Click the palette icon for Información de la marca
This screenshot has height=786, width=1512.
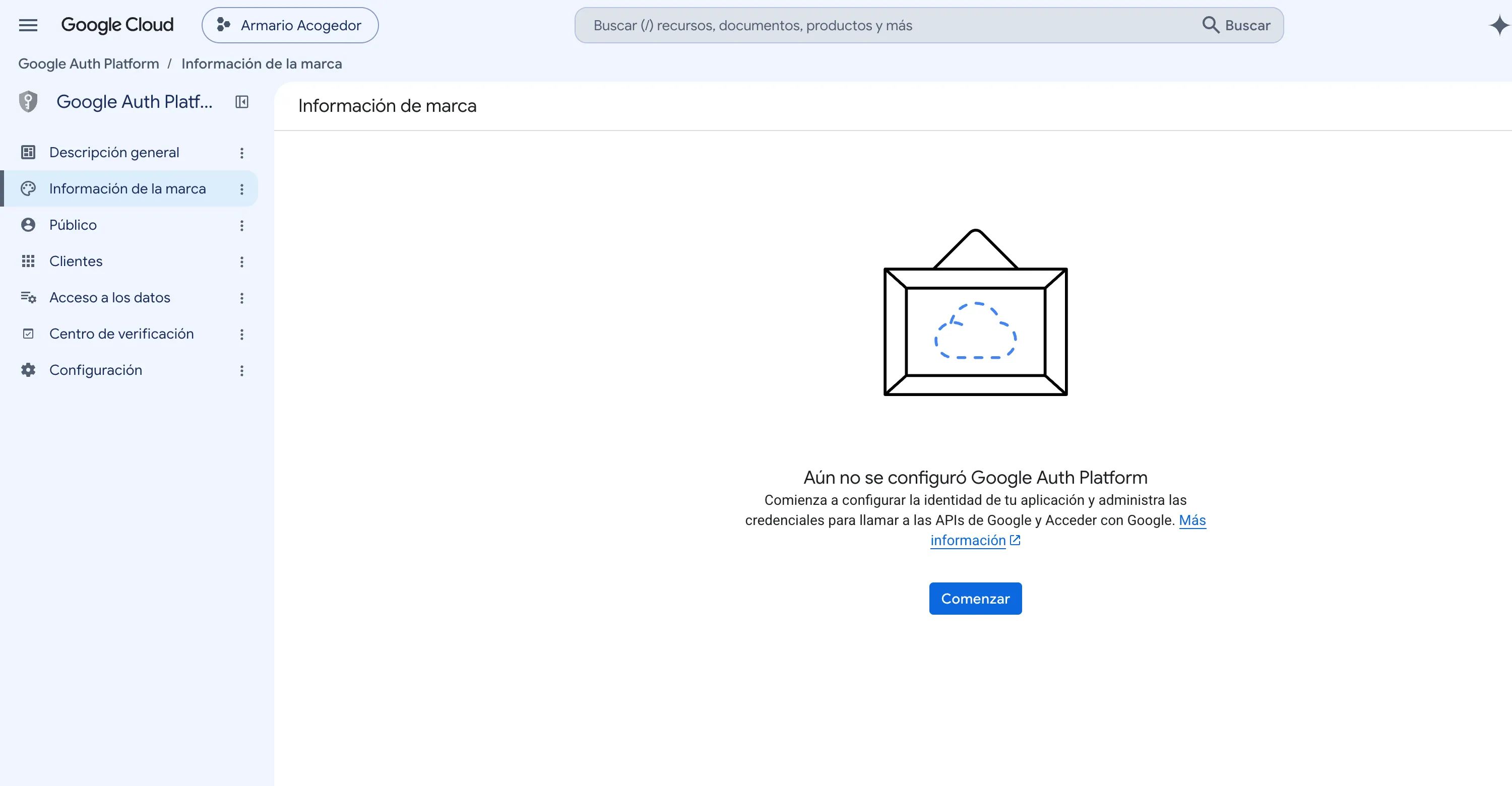28,189
